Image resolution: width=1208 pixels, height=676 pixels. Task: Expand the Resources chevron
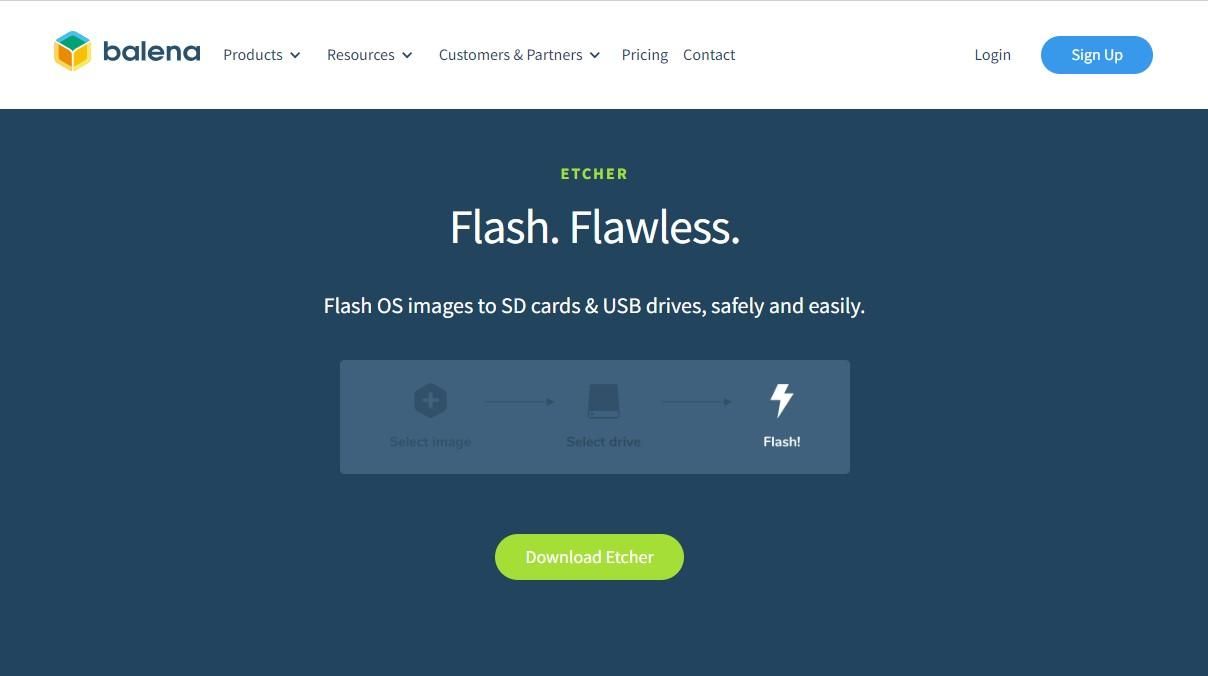coord(407,56)
